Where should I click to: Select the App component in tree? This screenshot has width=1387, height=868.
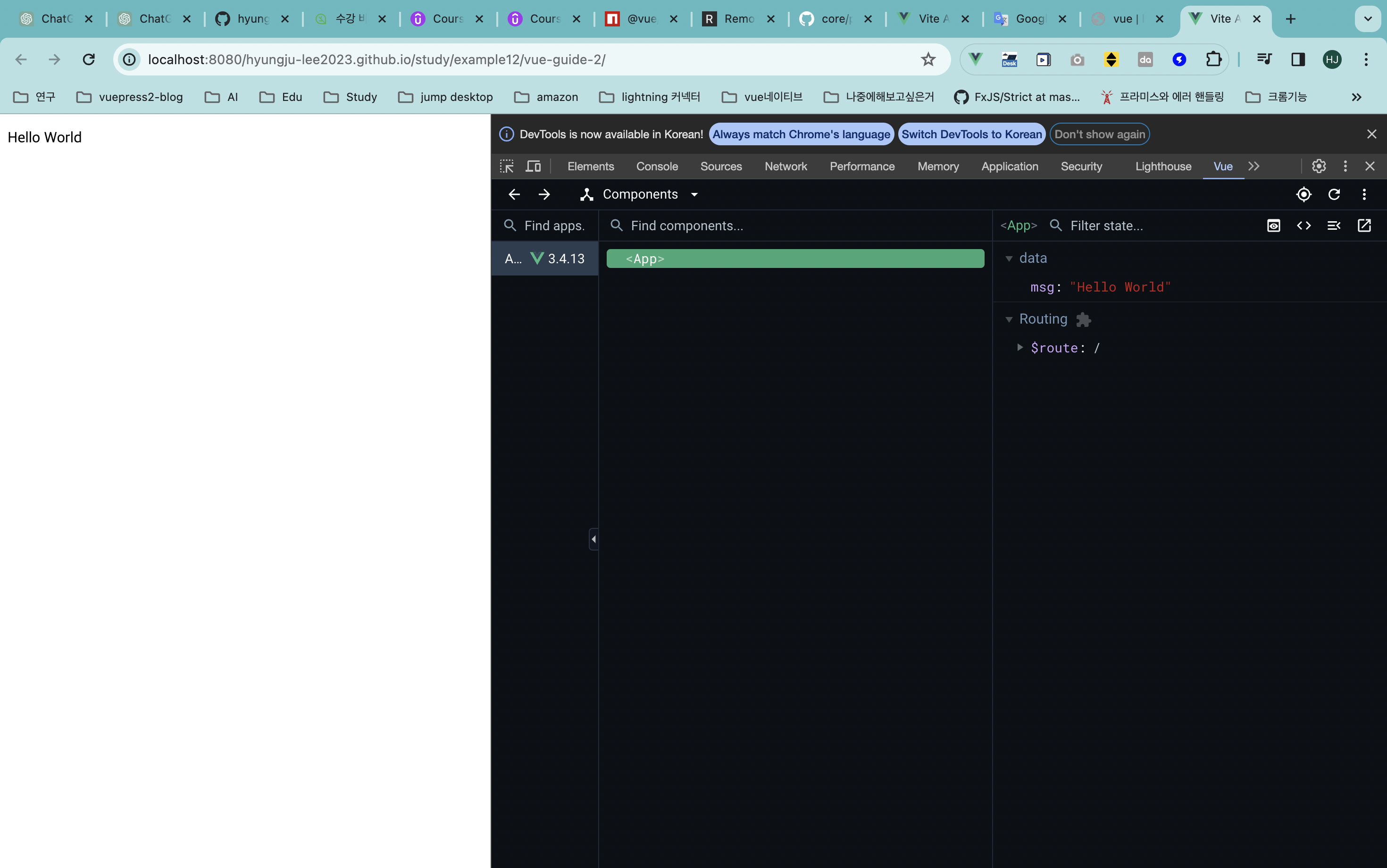(x=795, y=259)
